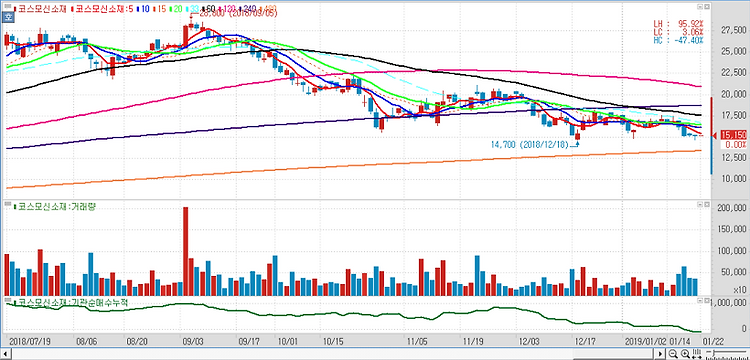This screenshot has height=360, width=750.
Task: Click the 2018/07/19 date axis label
Action: (x=30, y=341)
